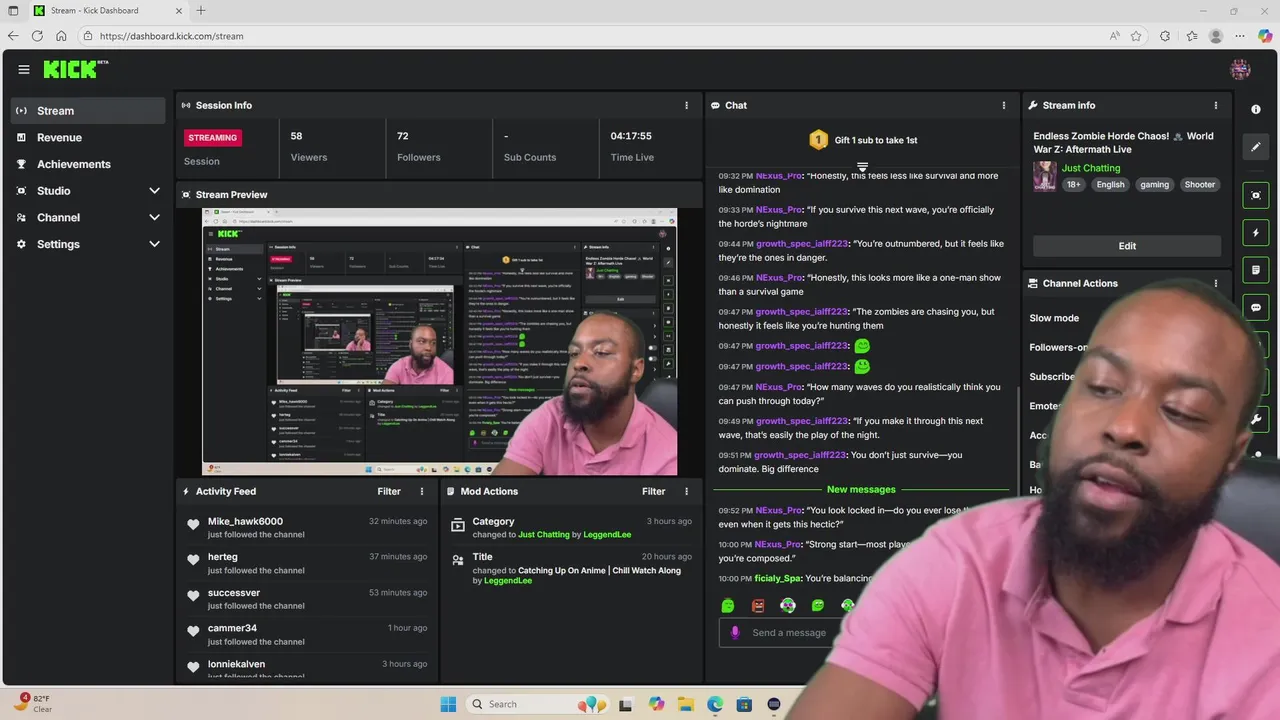Screen dimensions: 1280x720
Task: Open the Chat panel three-dot menu
Action: point(1004,105)
